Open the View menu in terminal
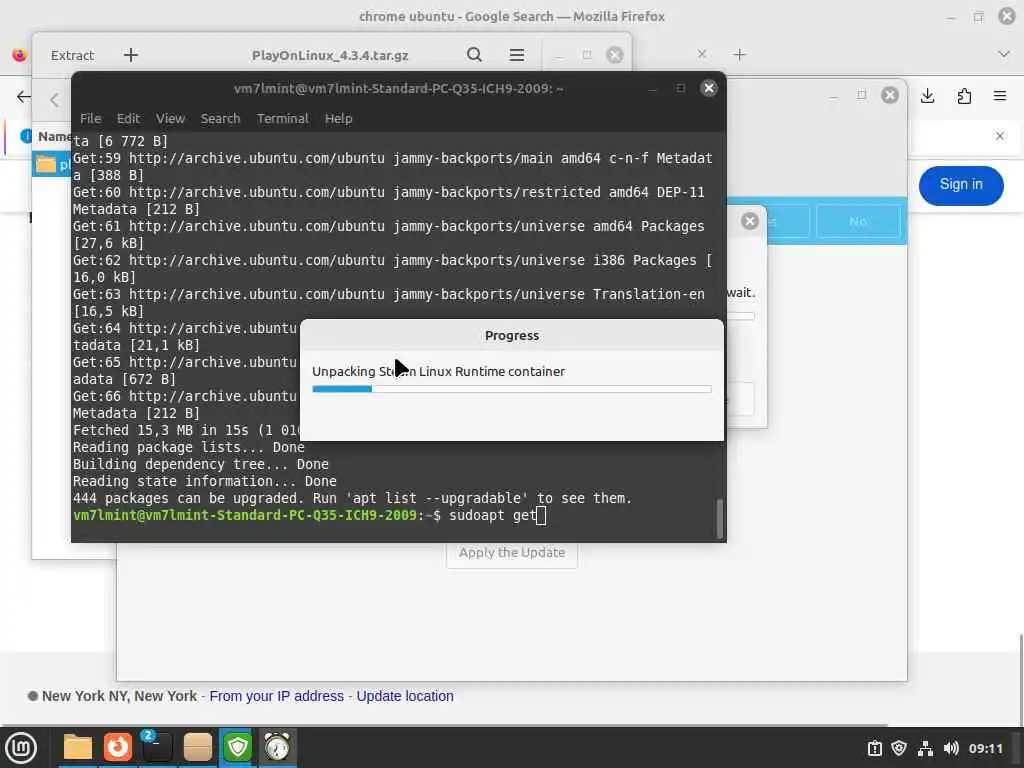The width and height of the screenshot is (1024, 768). pos(170,118)
